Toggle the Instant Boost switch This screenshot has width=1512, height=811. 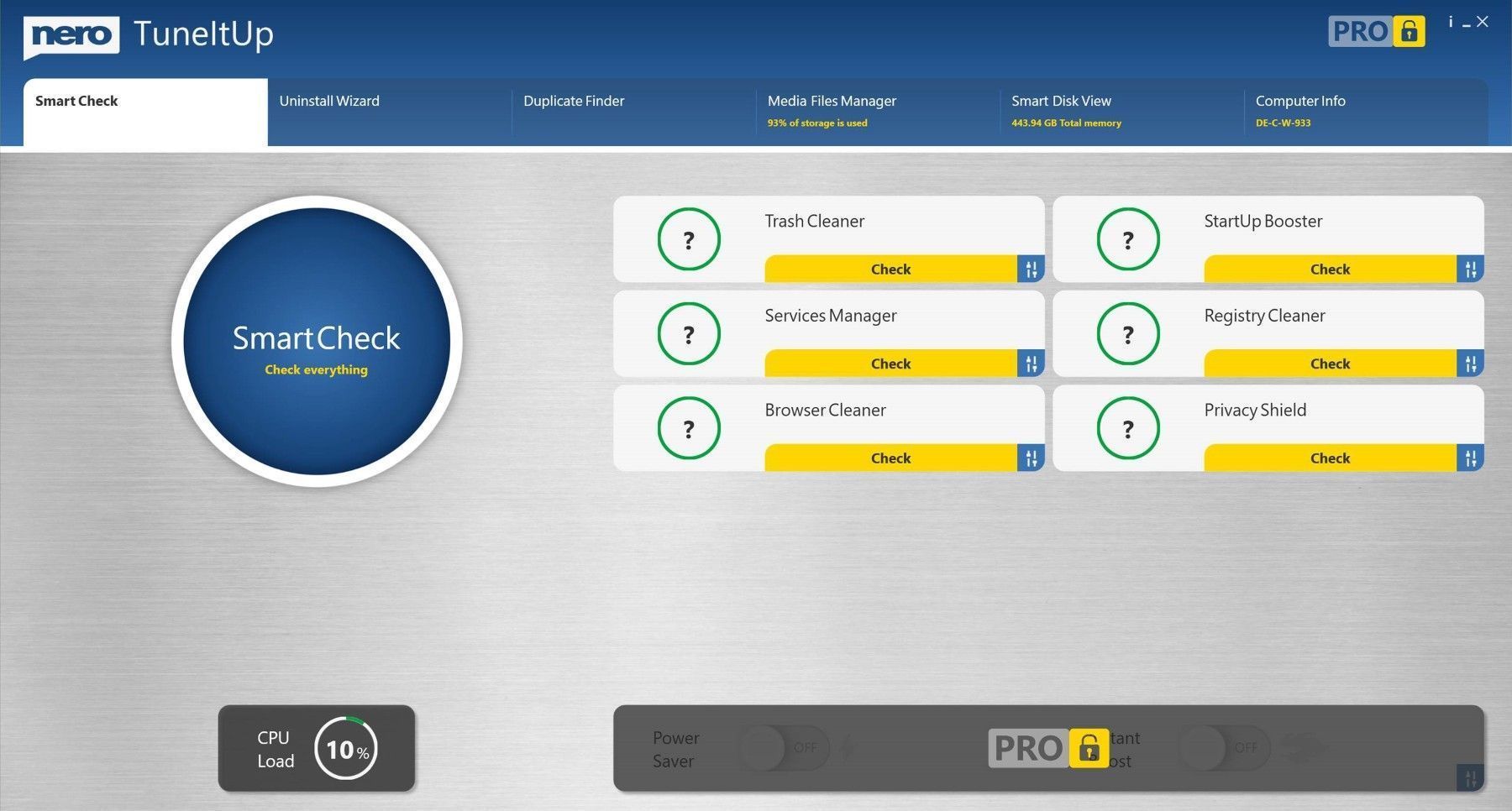point(1225,747)
